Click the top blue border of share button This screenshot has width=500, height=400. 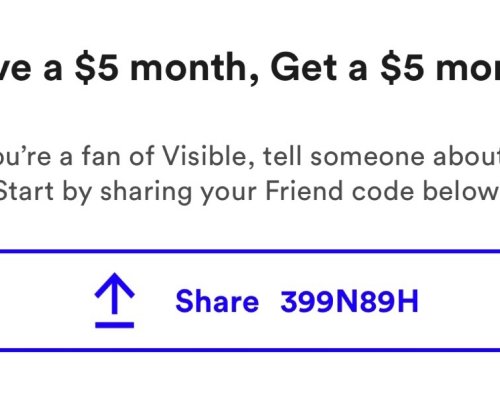click(x=250, y=251)
